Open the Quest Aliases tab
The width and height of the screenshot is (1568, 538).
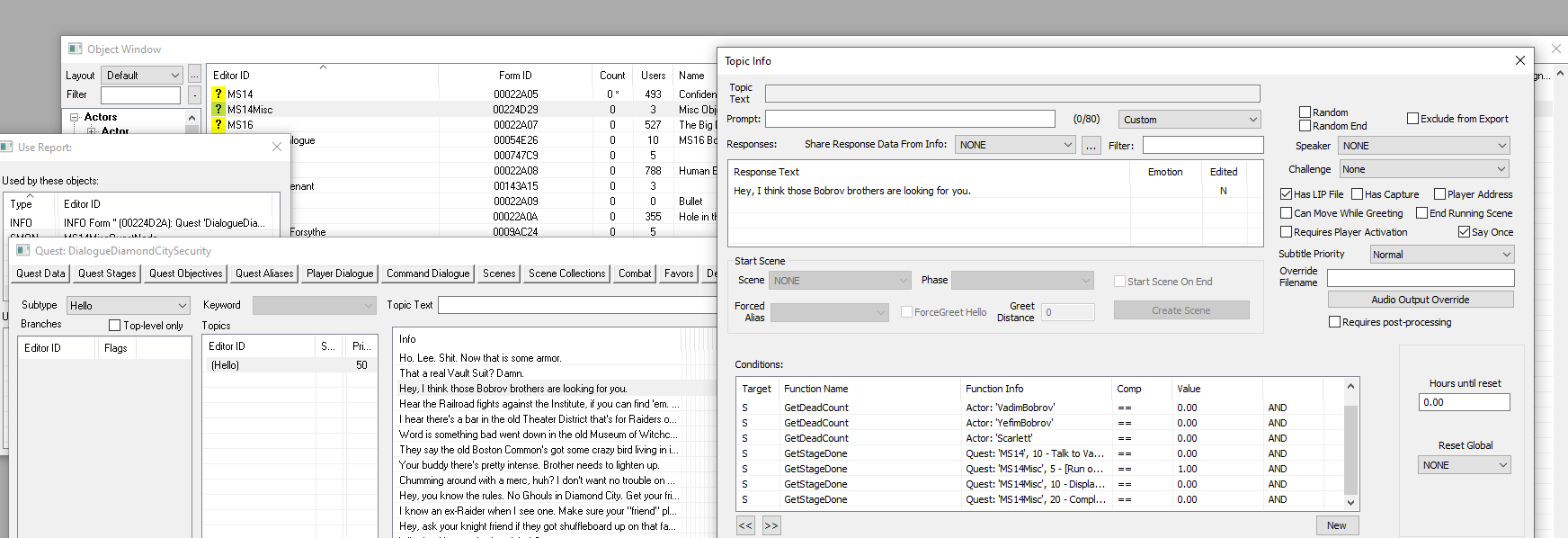[x=264, y=273]
